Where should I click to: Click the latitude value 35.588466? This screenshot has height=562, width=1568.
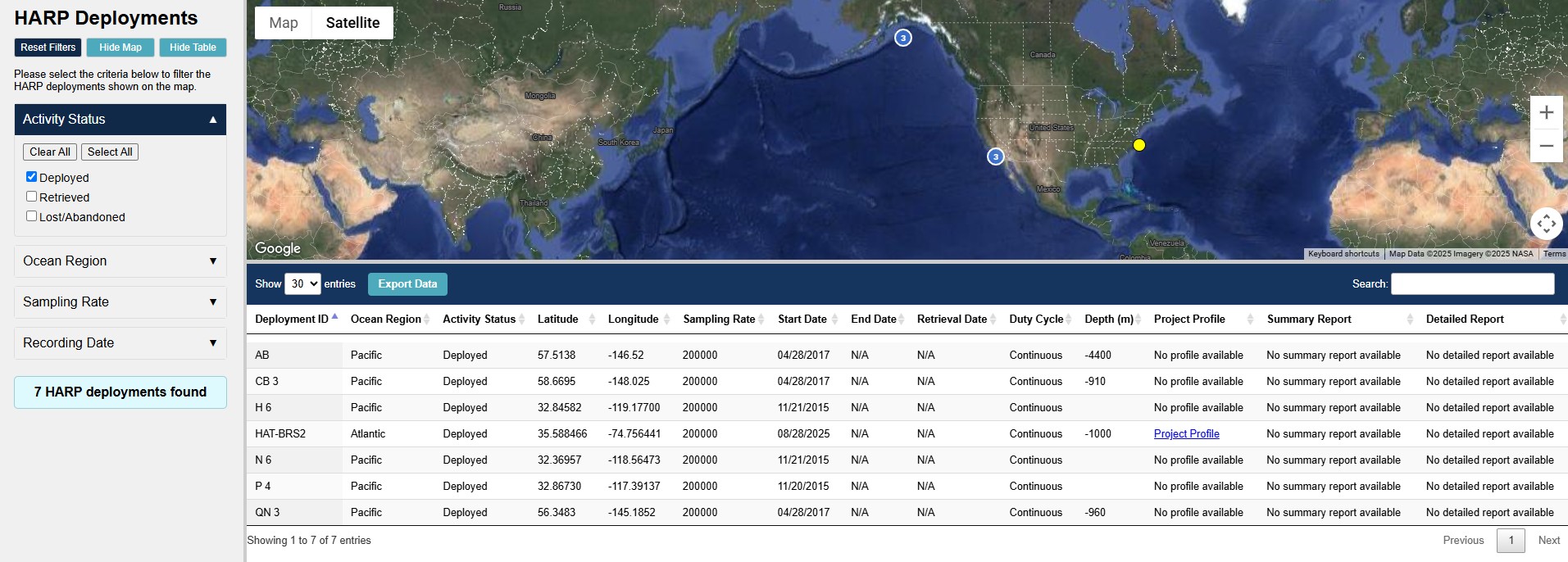point(562,434)
